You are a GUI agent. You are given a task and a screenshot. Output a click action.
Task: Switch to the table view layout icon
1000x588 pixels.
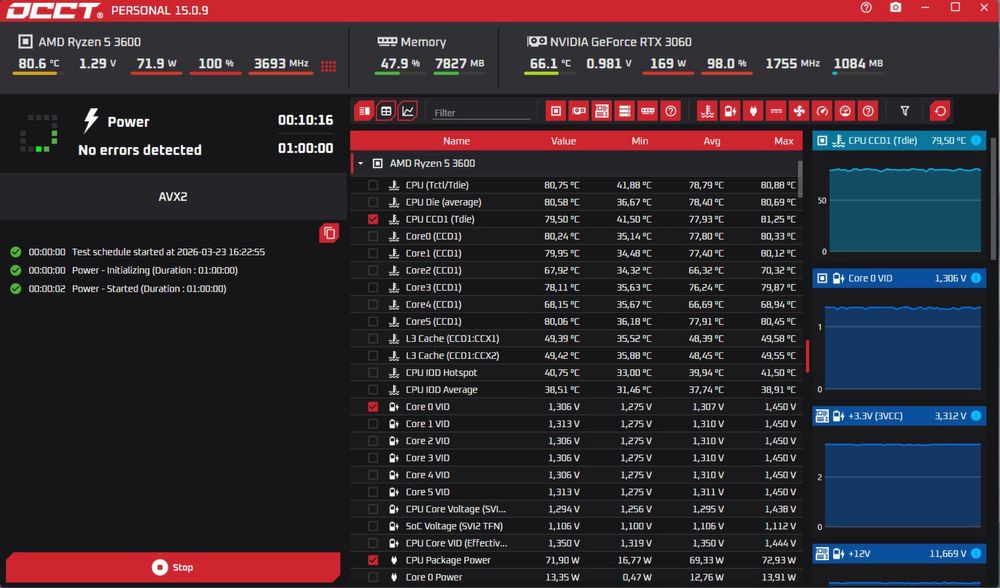click(x=386, y=111)
